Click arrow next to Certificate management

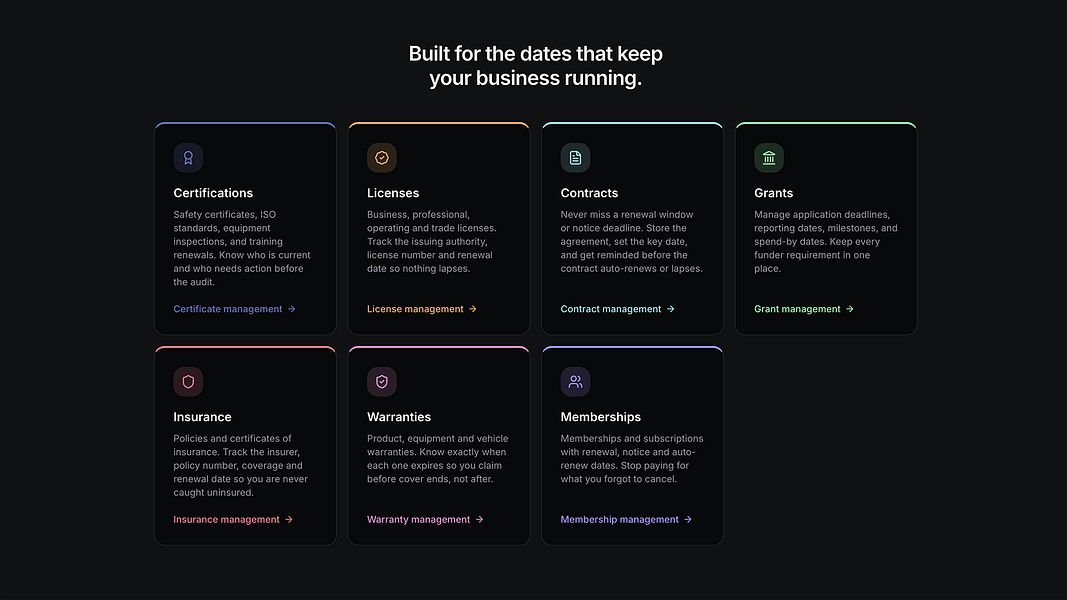(x=291, y=309)
